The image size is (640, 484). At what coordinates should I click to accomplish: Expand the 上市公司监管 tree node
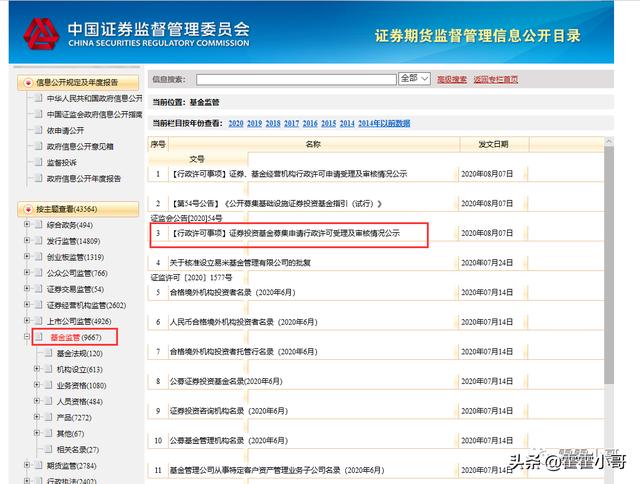[27, 320]
